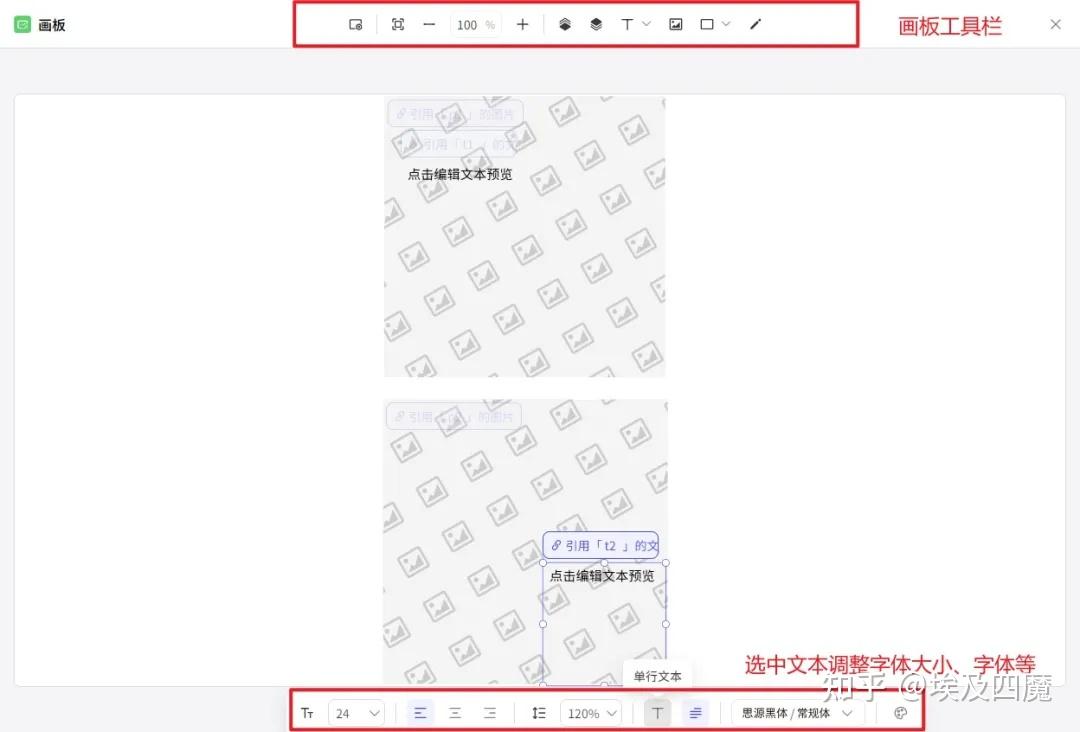Screen dimensions: 1080x732
Task: Select the pen drawing tool
Action: (x=756, y=25)
